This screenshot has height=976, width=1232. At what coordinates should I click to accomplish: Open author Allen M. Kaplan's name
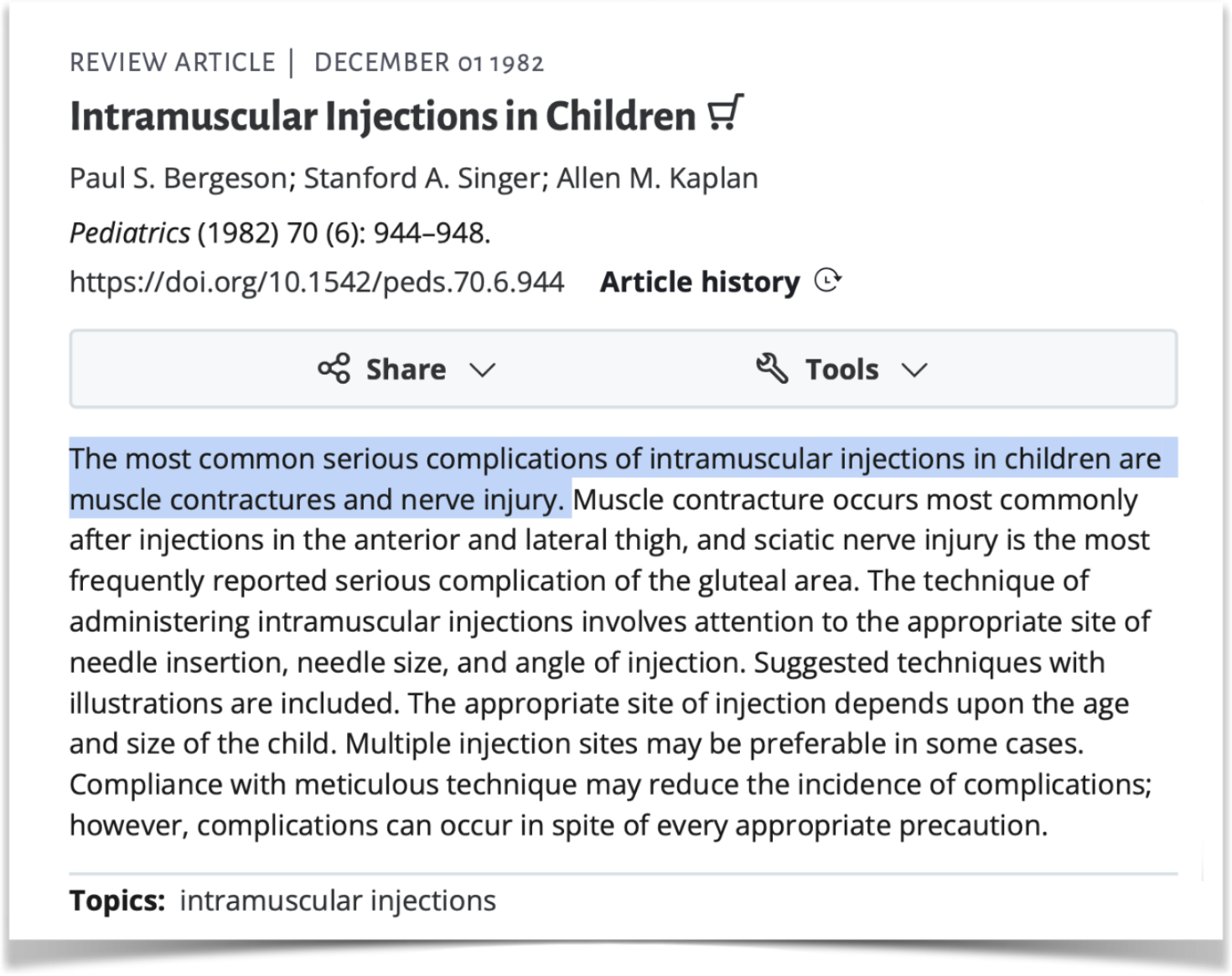pos(658,178)
